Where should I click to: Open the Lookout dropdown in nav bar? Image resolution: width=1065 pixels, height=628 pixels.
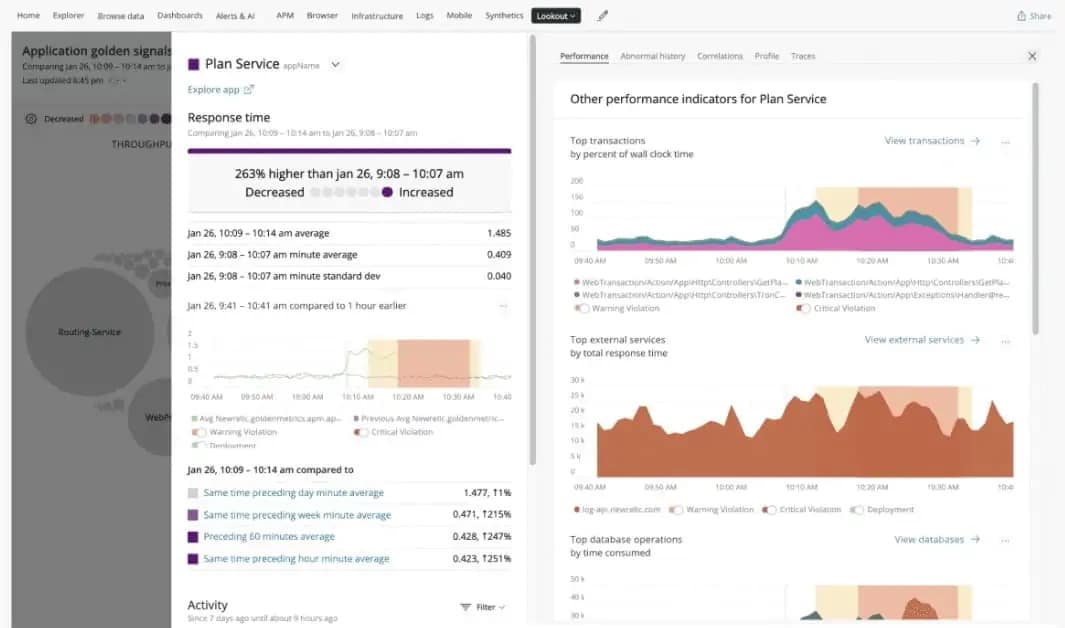(x=556, y=16)
